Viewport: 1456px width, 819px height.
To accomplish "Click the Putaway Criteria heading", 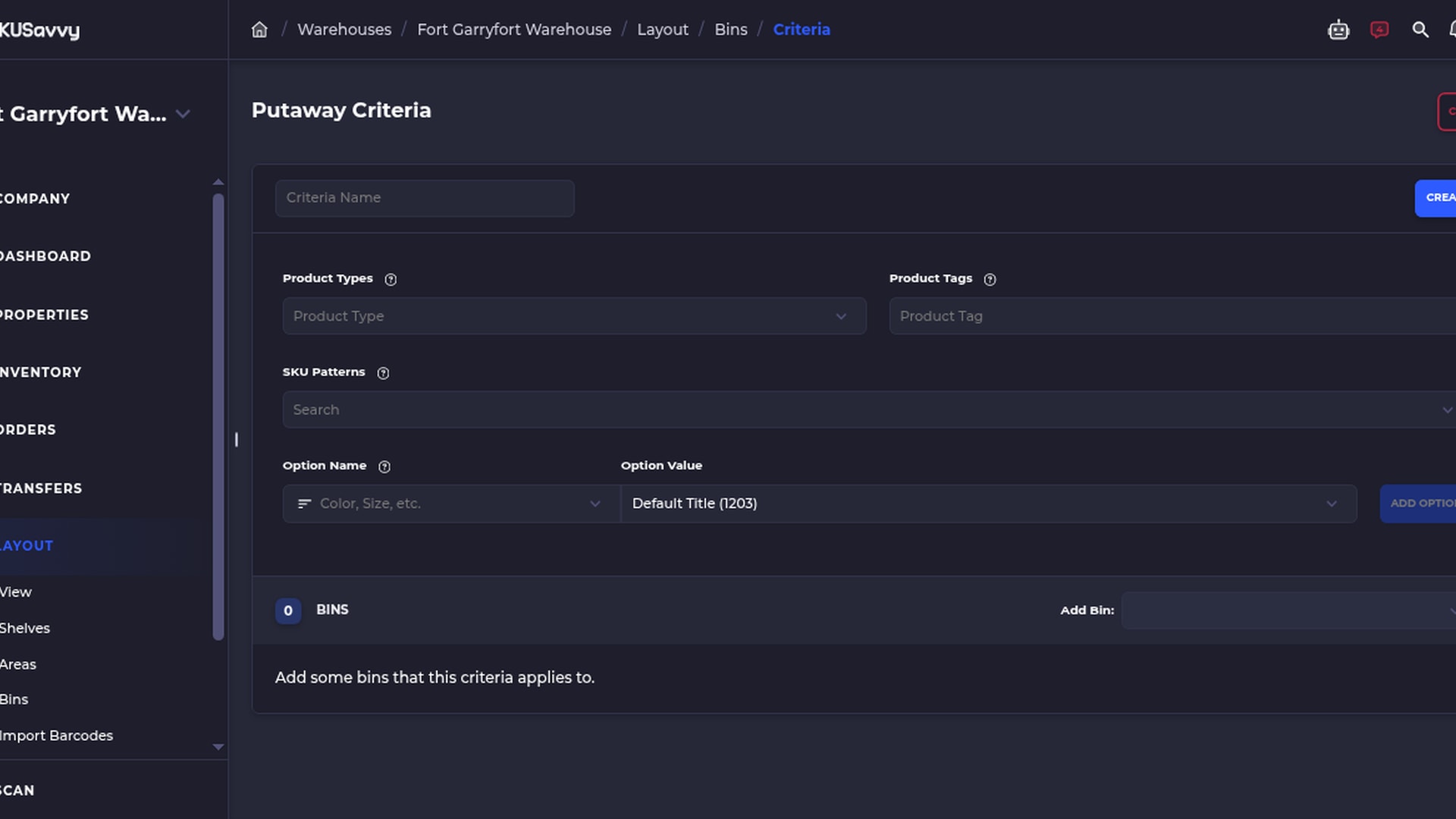I will click(x=341, y=111).
